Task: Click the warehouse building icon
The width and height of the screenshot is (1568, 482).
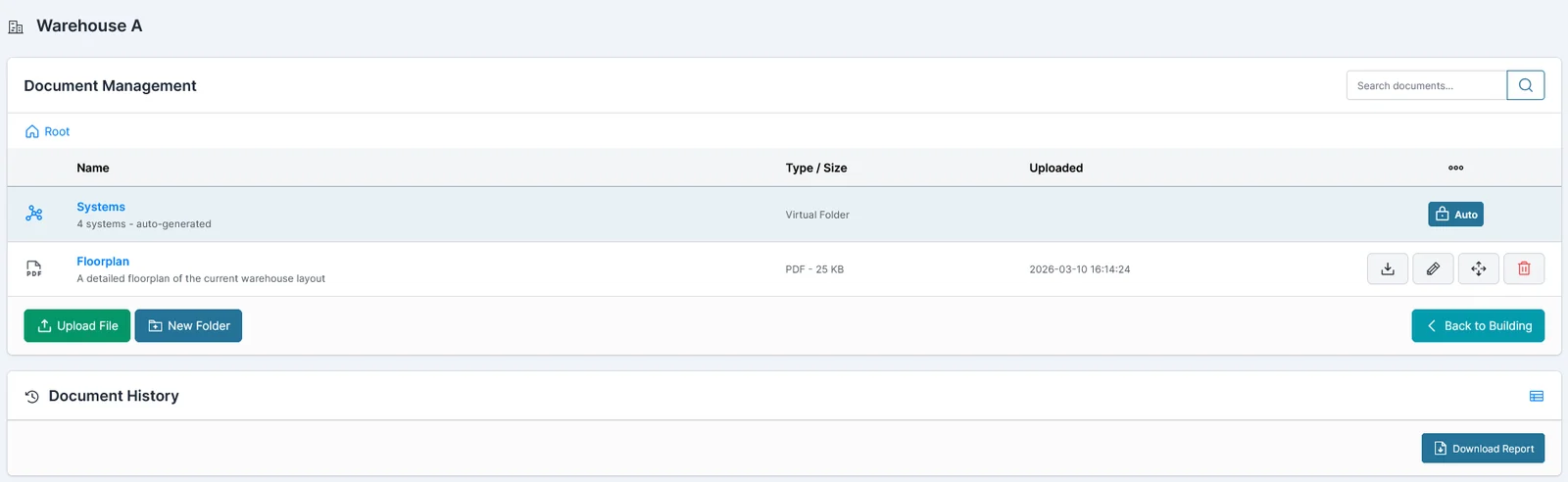Action: [x=16, y=26]
